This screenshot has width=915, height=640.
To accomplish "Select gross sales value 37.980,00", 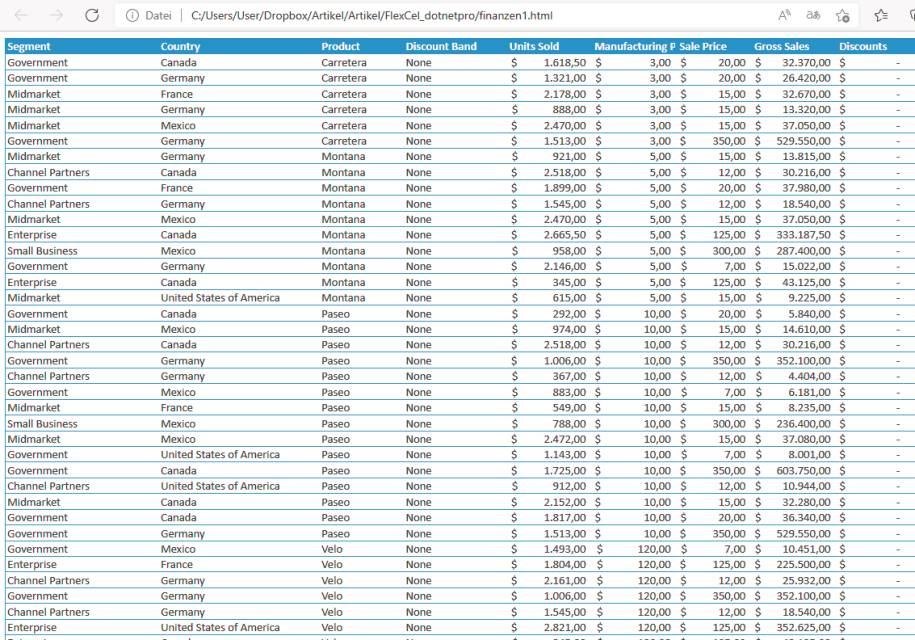I will pos(806,188).
